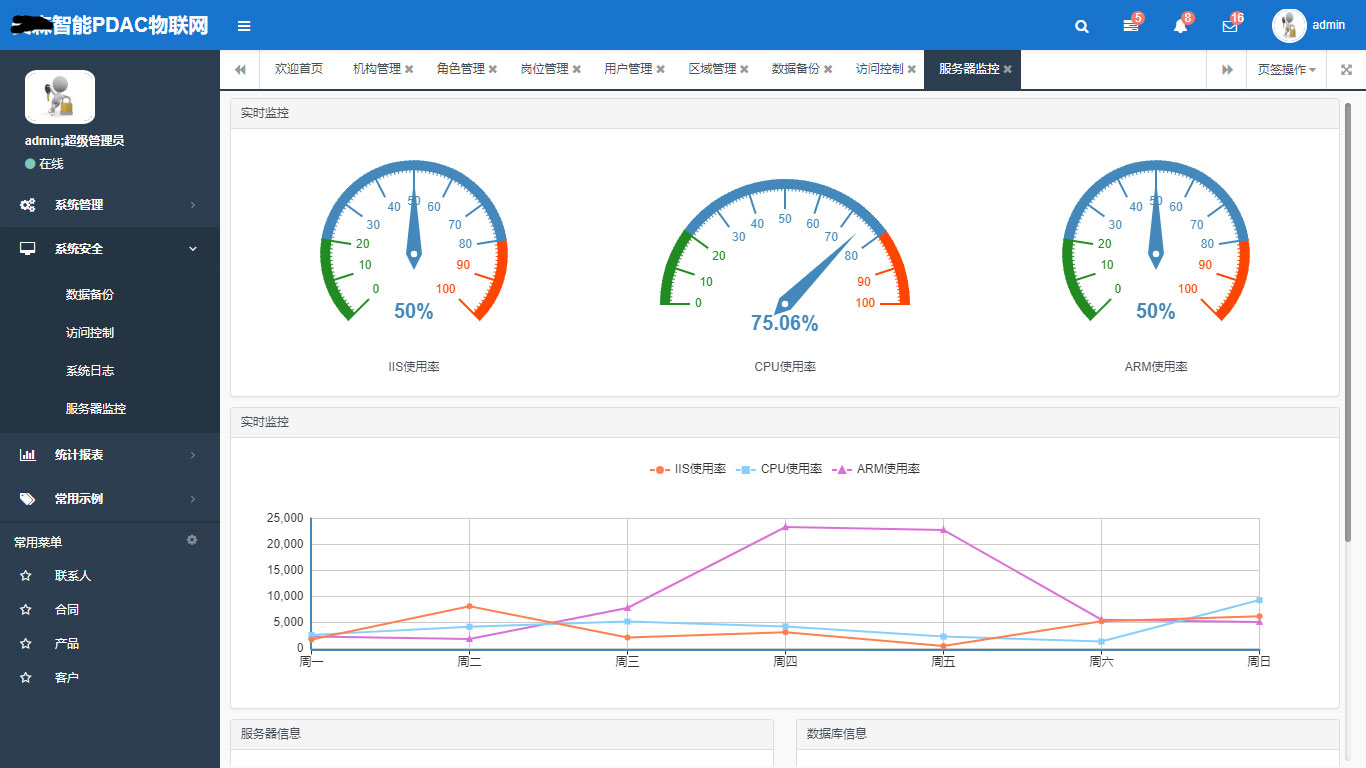This screenshot has height=768, width=1366.
Task: Select the 欢迎首页 tab
Action: click(297, 69)
